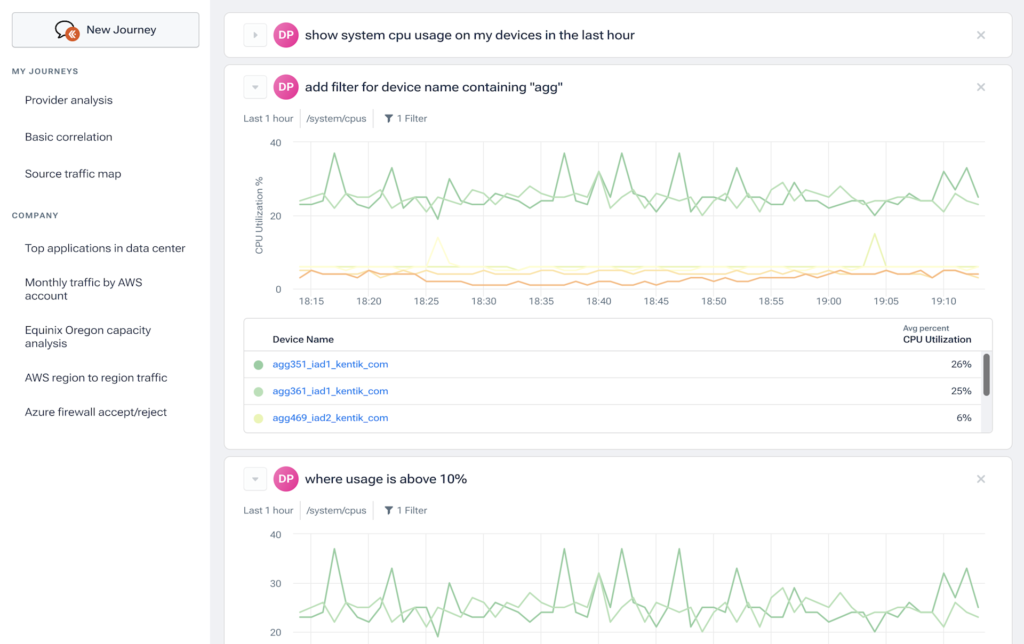The height and width of the screenshot is (644, 1024).
Task: Click the New Journey chat bubble icon
Action: pyautogui.click(x=67, y=30)
